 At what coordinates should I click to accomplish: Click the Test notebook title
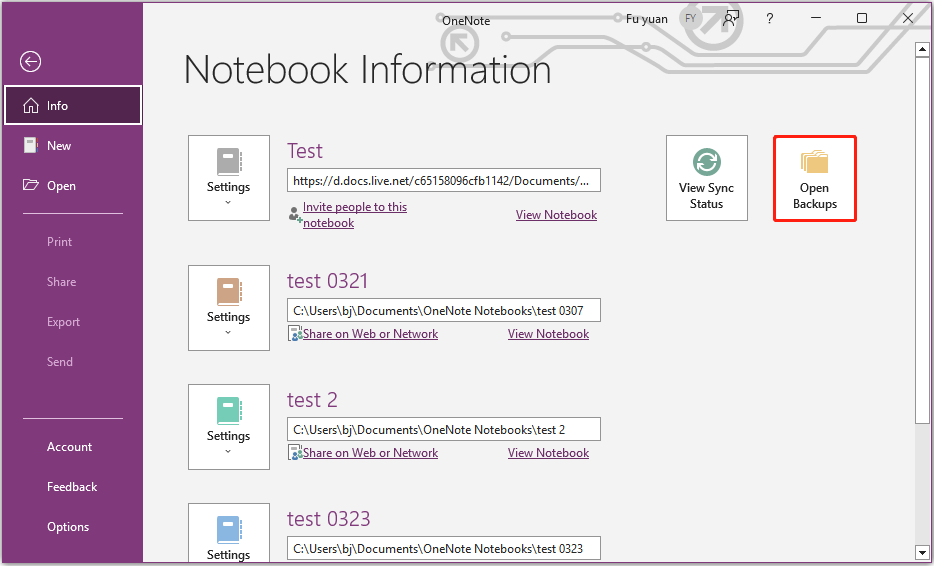click(305, 151)
